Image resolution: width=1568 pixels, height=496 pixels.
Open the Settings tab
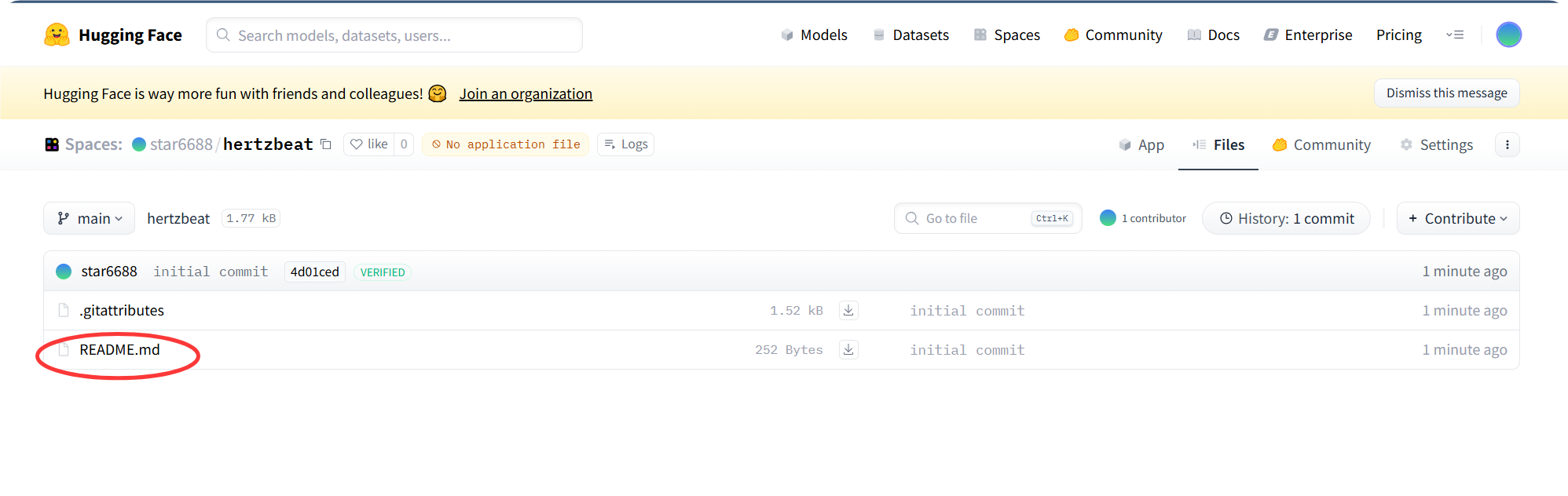[1436, 145]
